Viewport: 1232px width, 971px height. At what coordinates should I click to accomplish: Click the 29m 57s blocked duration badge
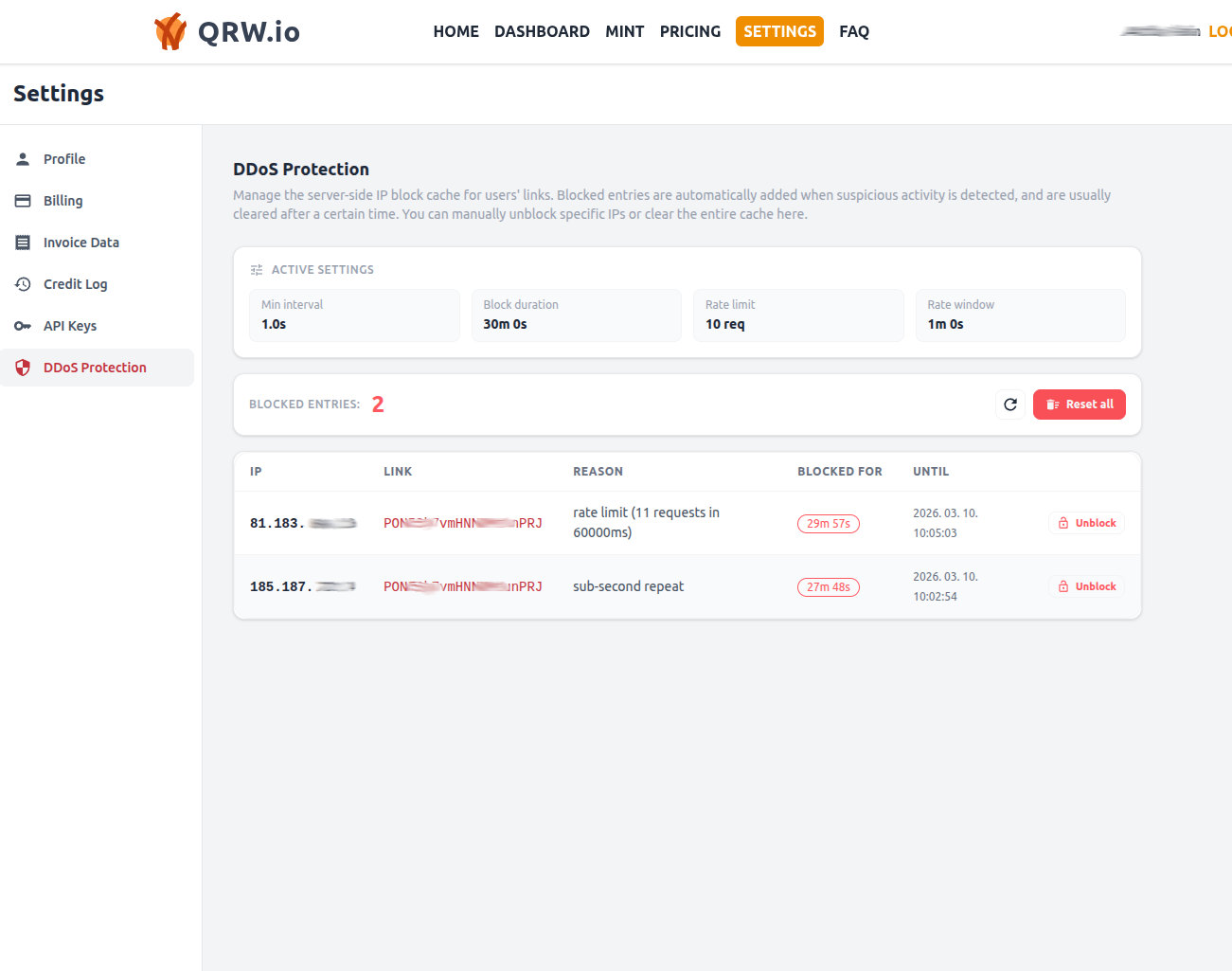pyautogui.click(x=828, y=524)
